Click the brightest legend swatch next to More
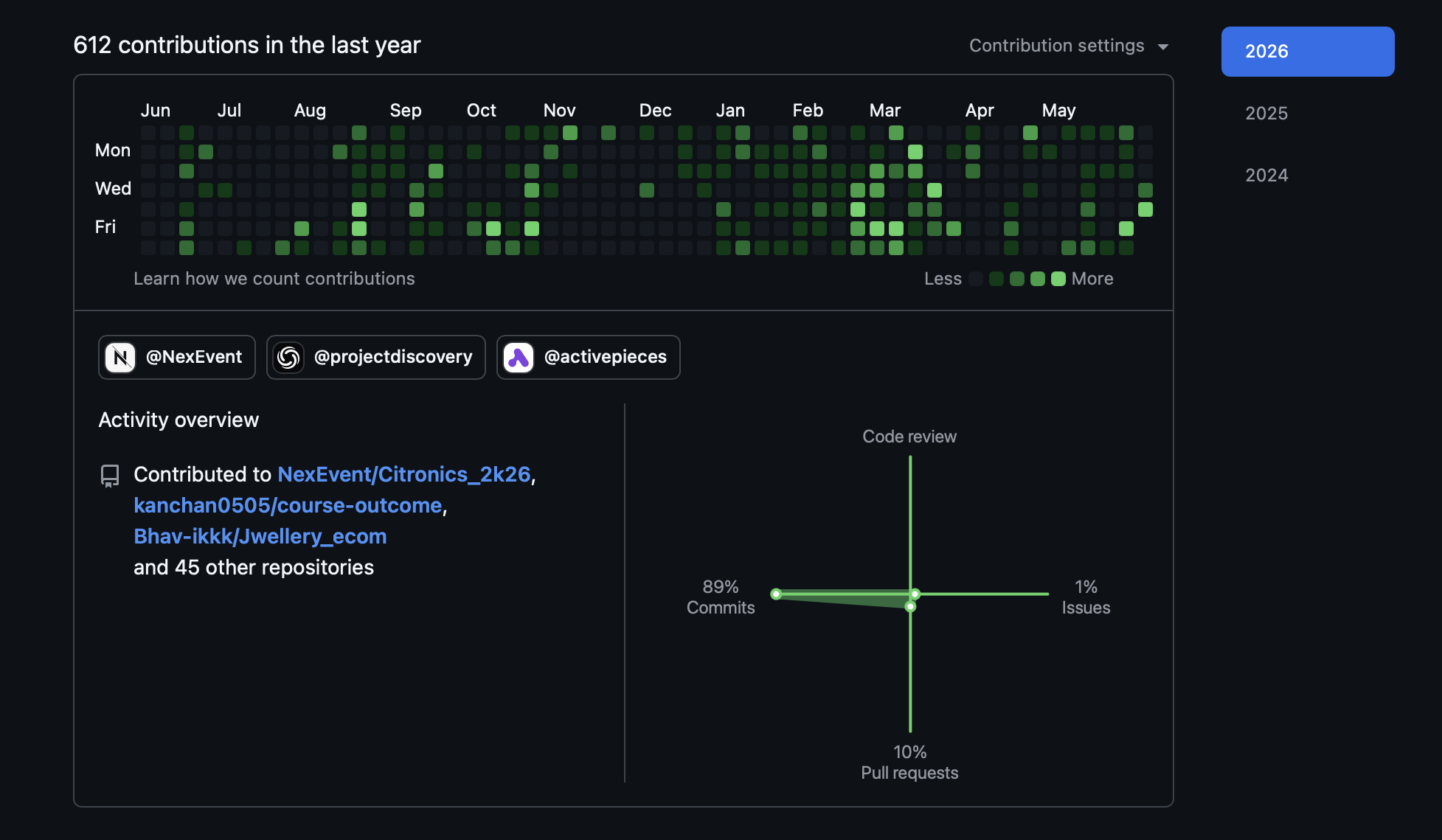This screenshot has width=1442, height=840. 1058,279
